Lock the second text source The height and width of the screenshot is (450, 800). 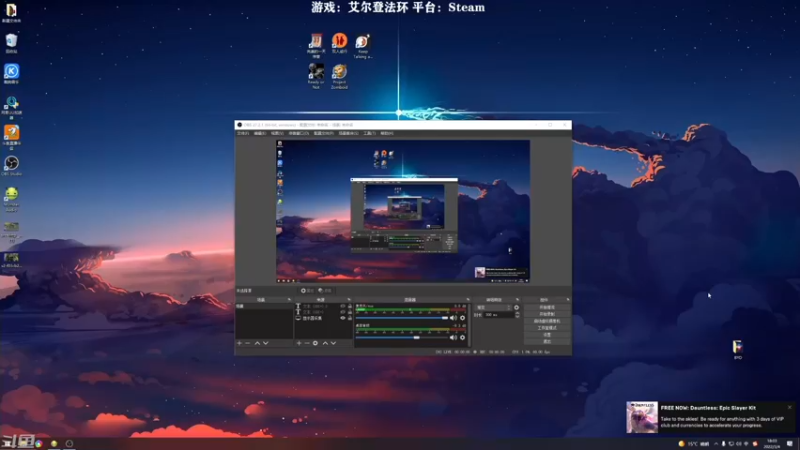pos(349,312)
